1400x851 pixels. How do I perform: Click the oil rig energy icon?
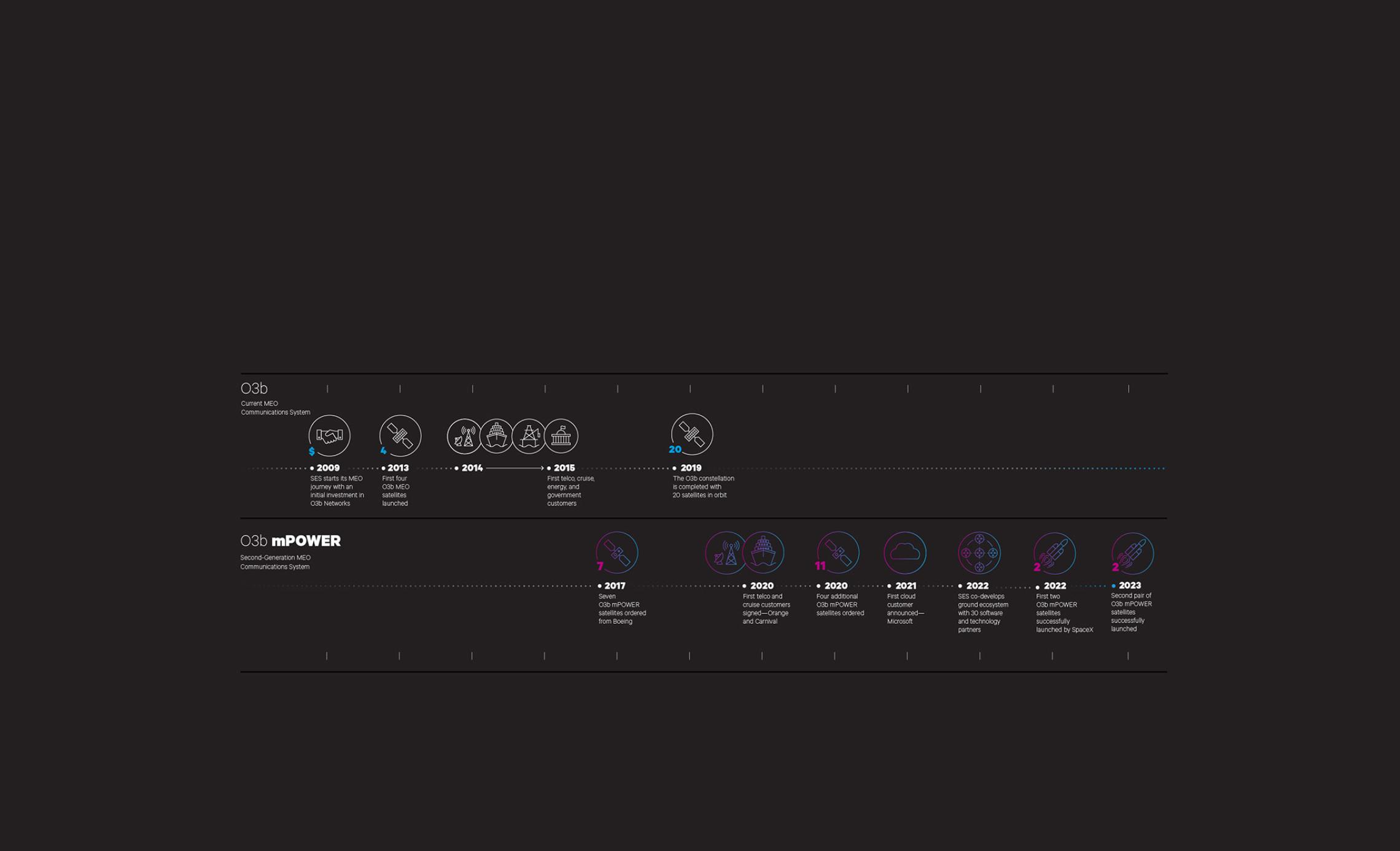[x=529, y=437]
